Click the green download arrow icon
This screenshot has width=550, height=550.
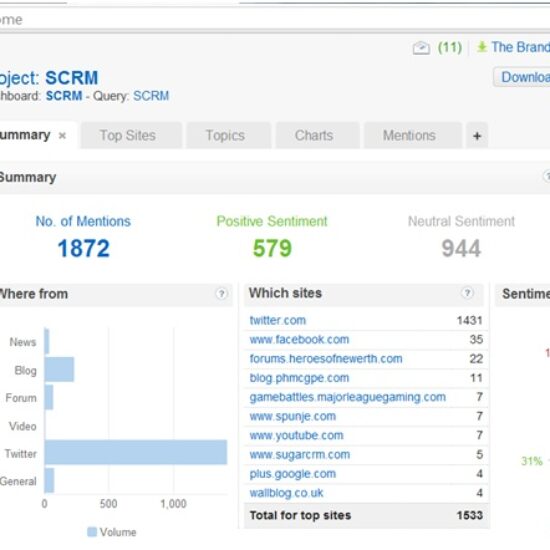[482, 47]
